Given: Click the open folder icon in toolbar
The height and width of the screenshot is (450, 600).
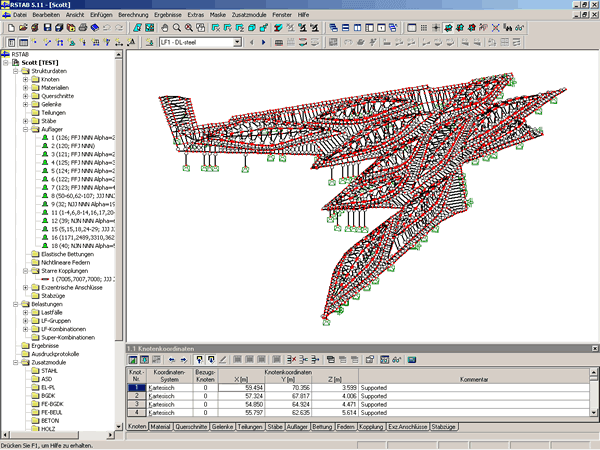Looking at the screenshot, I should pos(22,28).
